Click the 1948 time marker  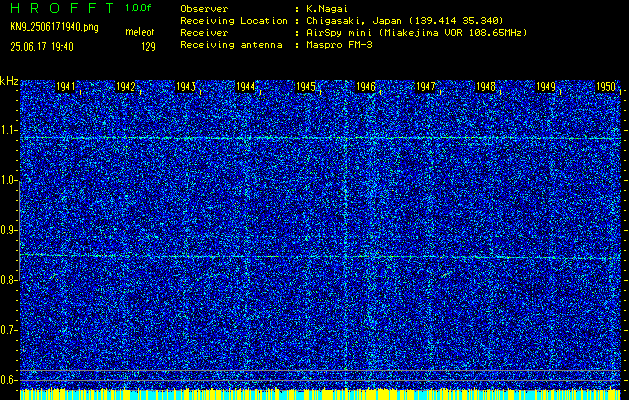[486, 87]
